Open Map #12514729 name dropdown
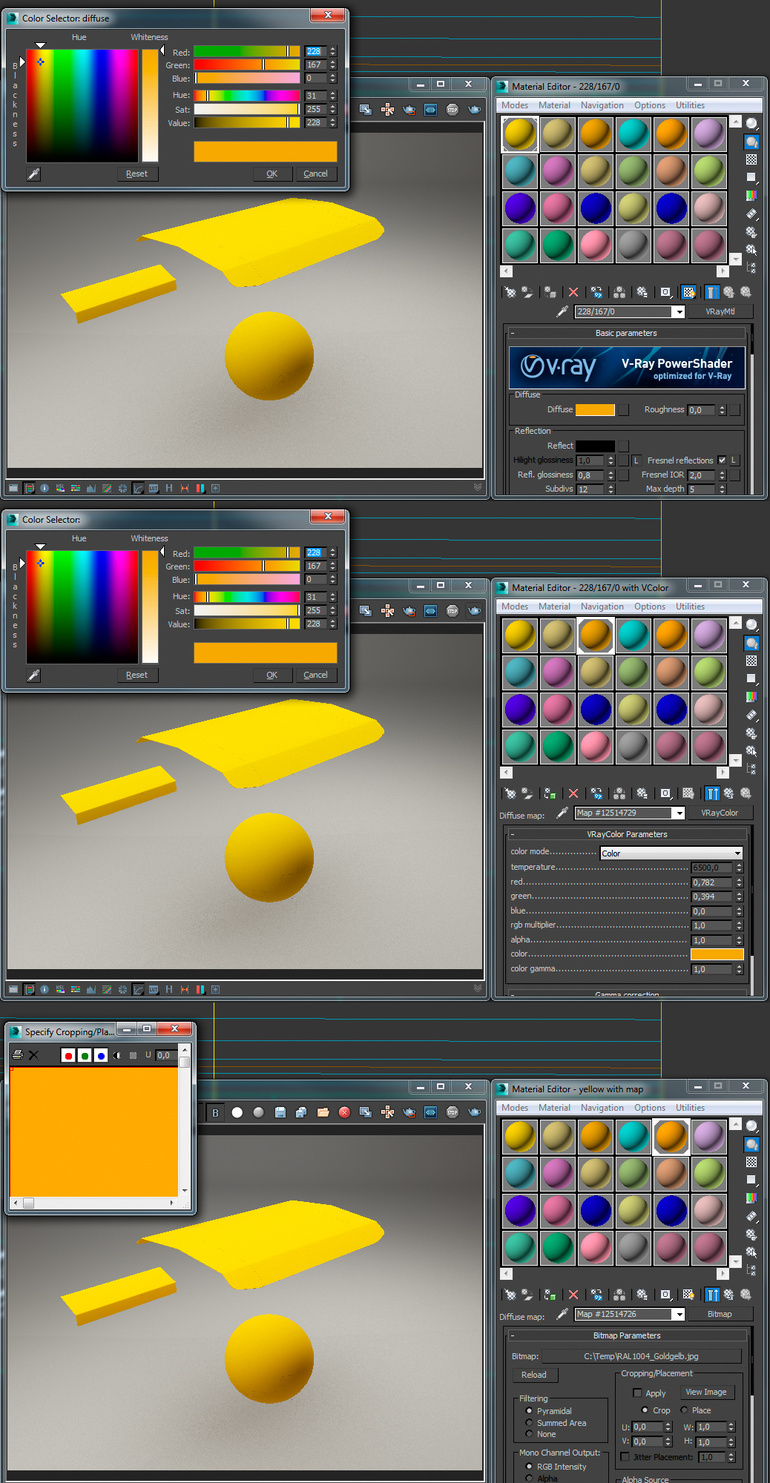770x1483 pixels. pos(679,813)
